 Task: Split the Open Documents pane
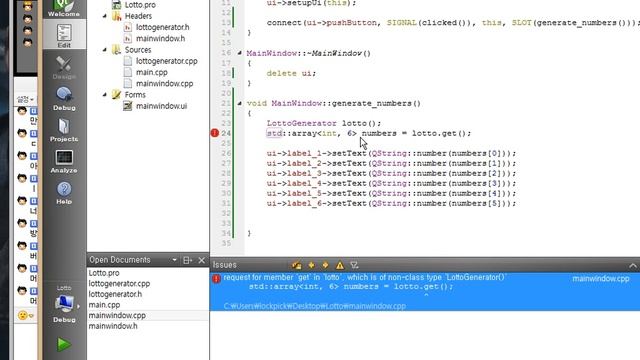(x=187, y=260)
